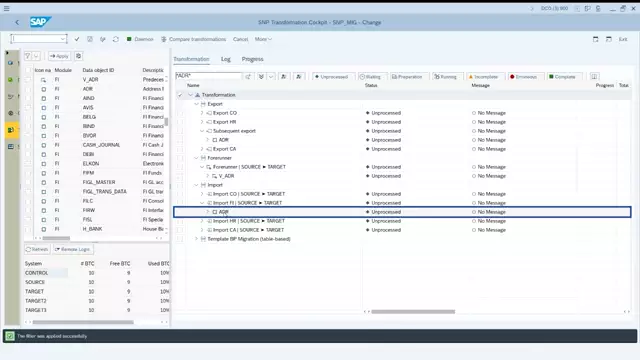Screen dimensions: 640x360
Task: Expand Import CO | SOURCE > TARGET node
Action: click(202, 194)
